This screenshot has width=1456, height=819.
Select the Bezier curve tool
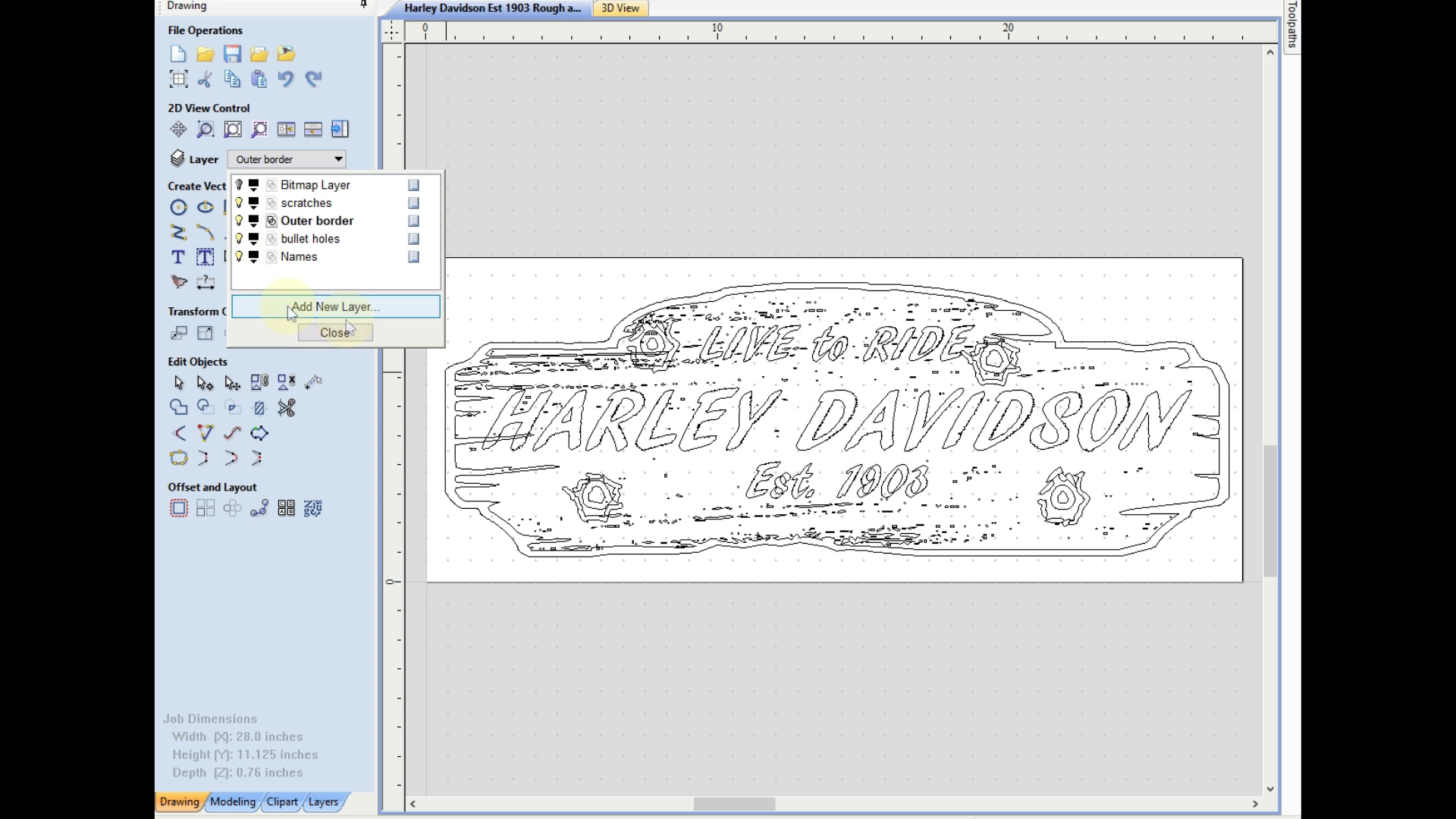pos(205,231)
